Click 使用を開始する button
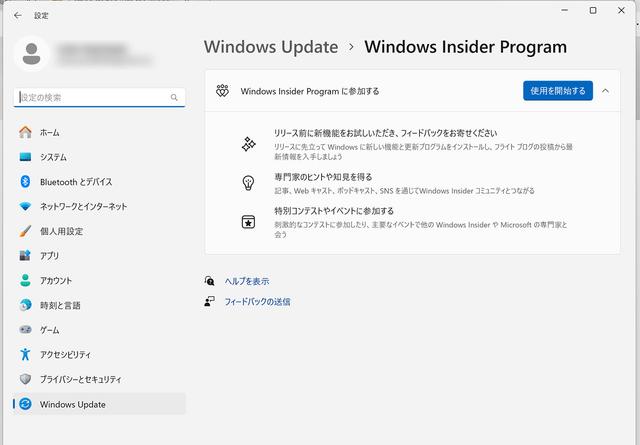The height and width of the screenshot is (445, 640). click(558, 91)
